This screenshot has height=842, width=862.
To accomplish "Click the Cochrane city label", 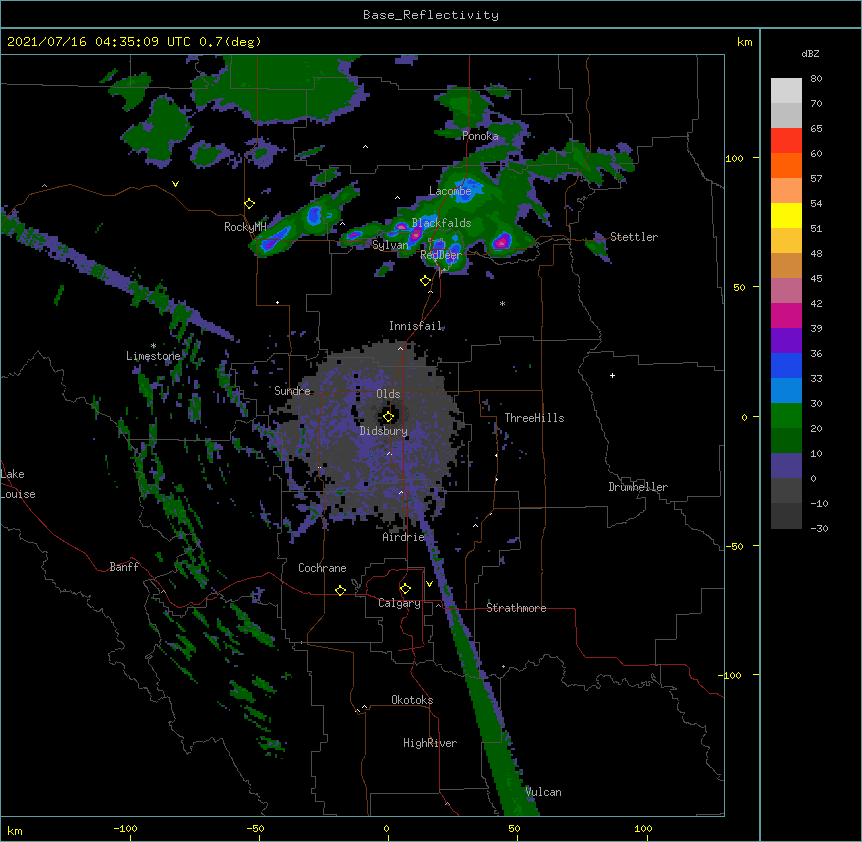I will (322, 568).
